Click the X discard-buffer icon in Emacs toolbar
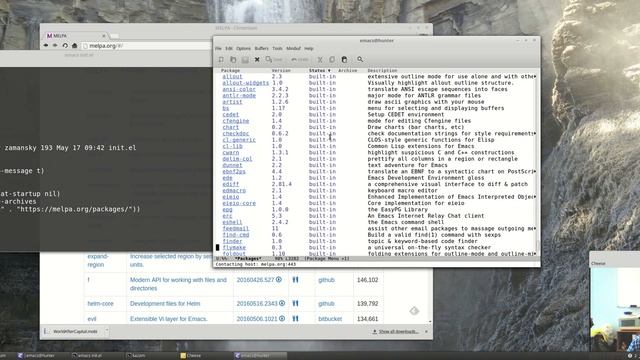This screenshot has width=640, height=360. tap(257, 60)
